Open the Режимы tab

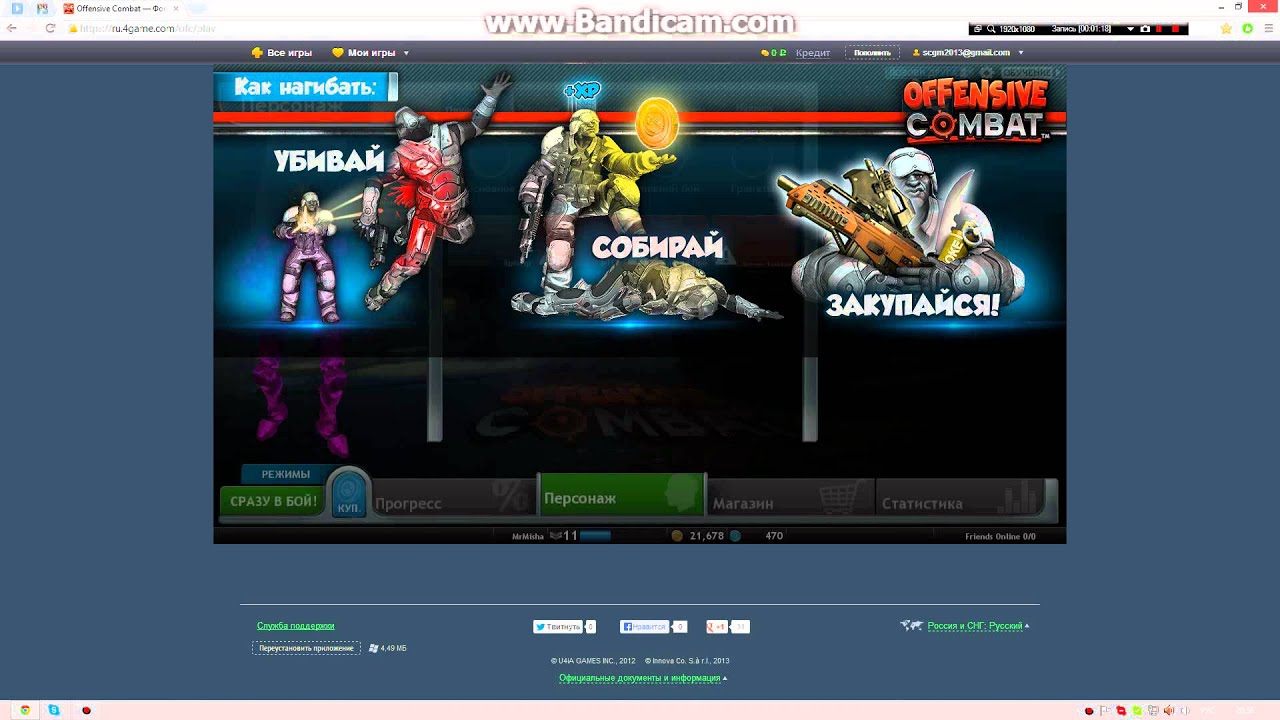[x=285, y=474]
